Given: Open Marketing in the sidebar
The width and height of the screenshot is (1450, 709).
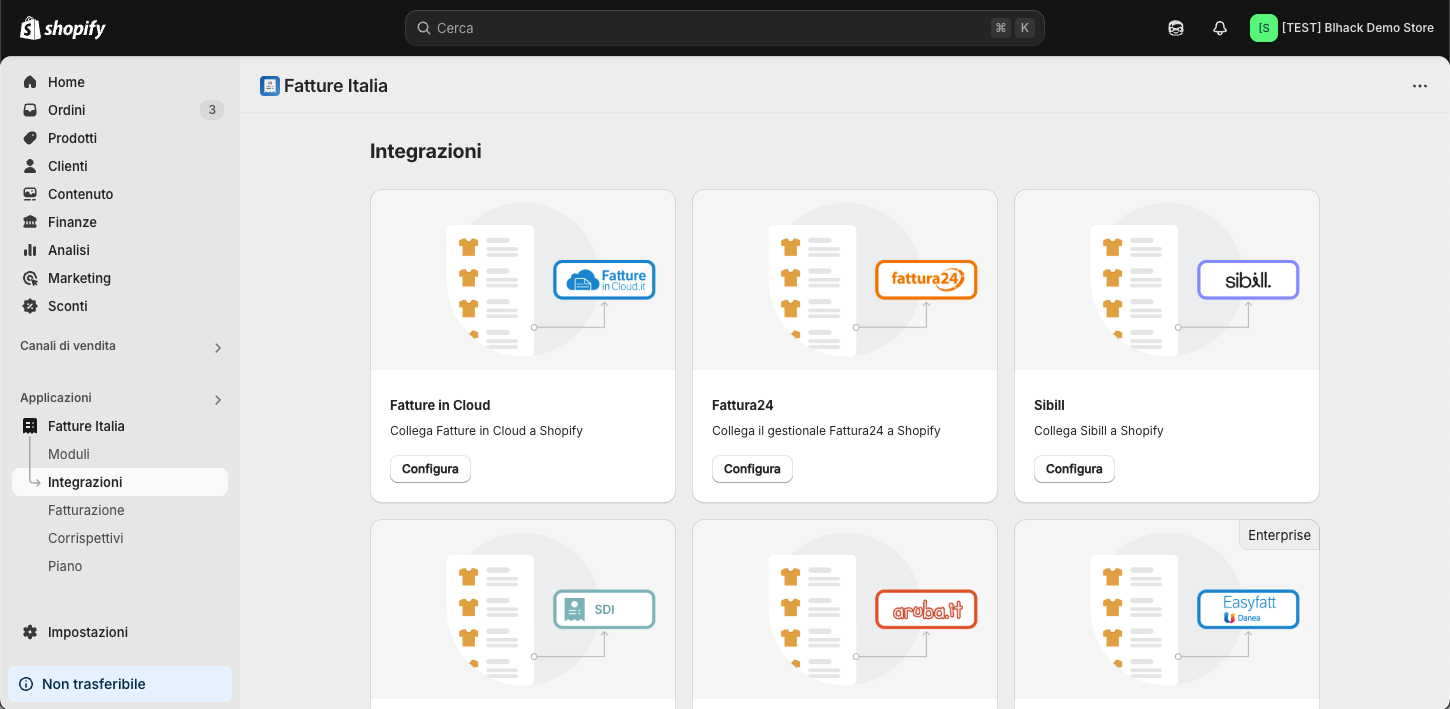Looking at the screenshot, I should [x=120, y=278].
